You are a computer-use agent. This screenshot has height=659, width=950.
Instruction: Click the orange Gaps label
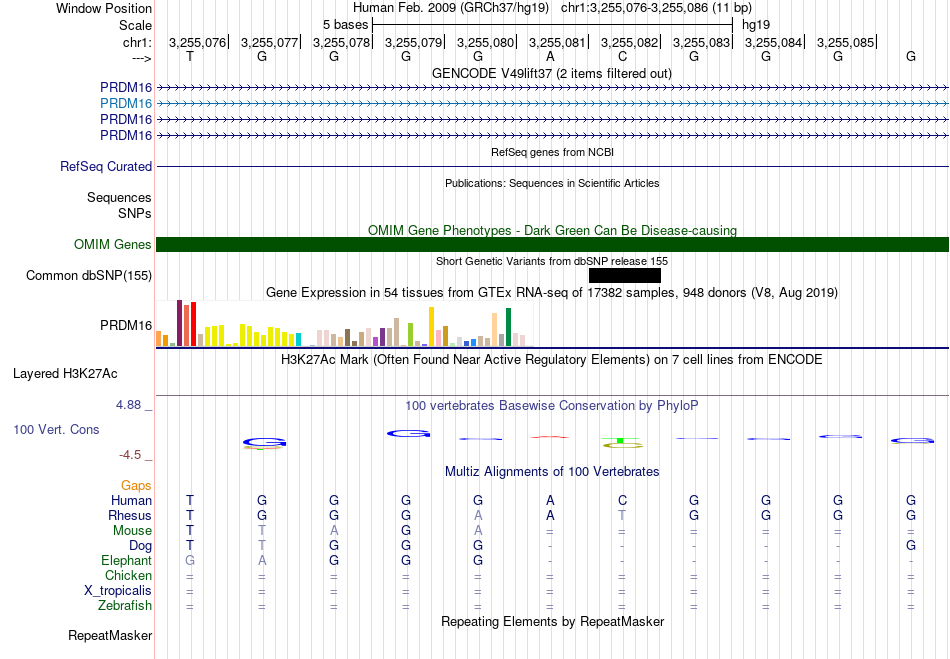click(x=136, y=486)
